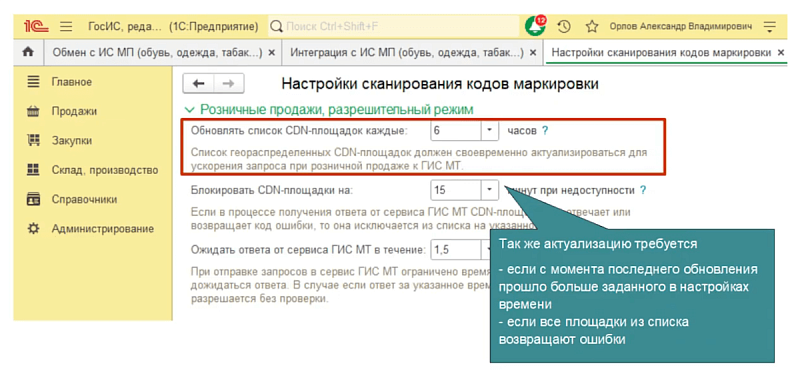This screenshot has height=382, width=800.
Task: Open the hamburger main menu
Action: [x=66, y=26]
